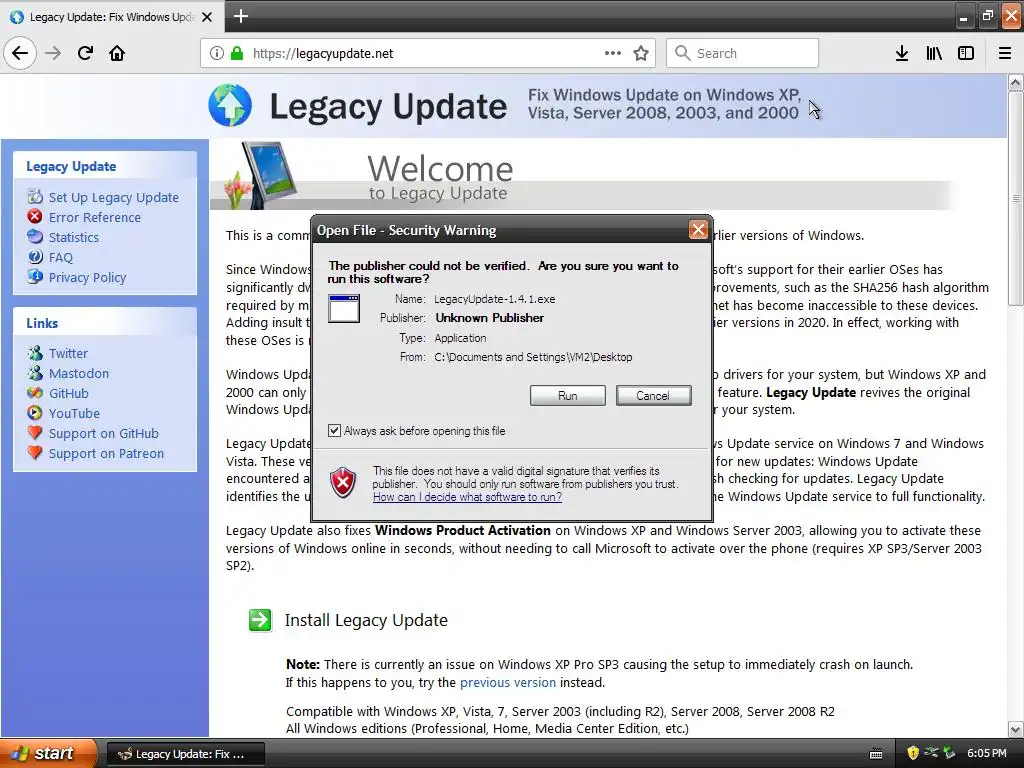Click the network connection tray icon
The height and width of the screenshot is (768, 1024).
(931, 753)
